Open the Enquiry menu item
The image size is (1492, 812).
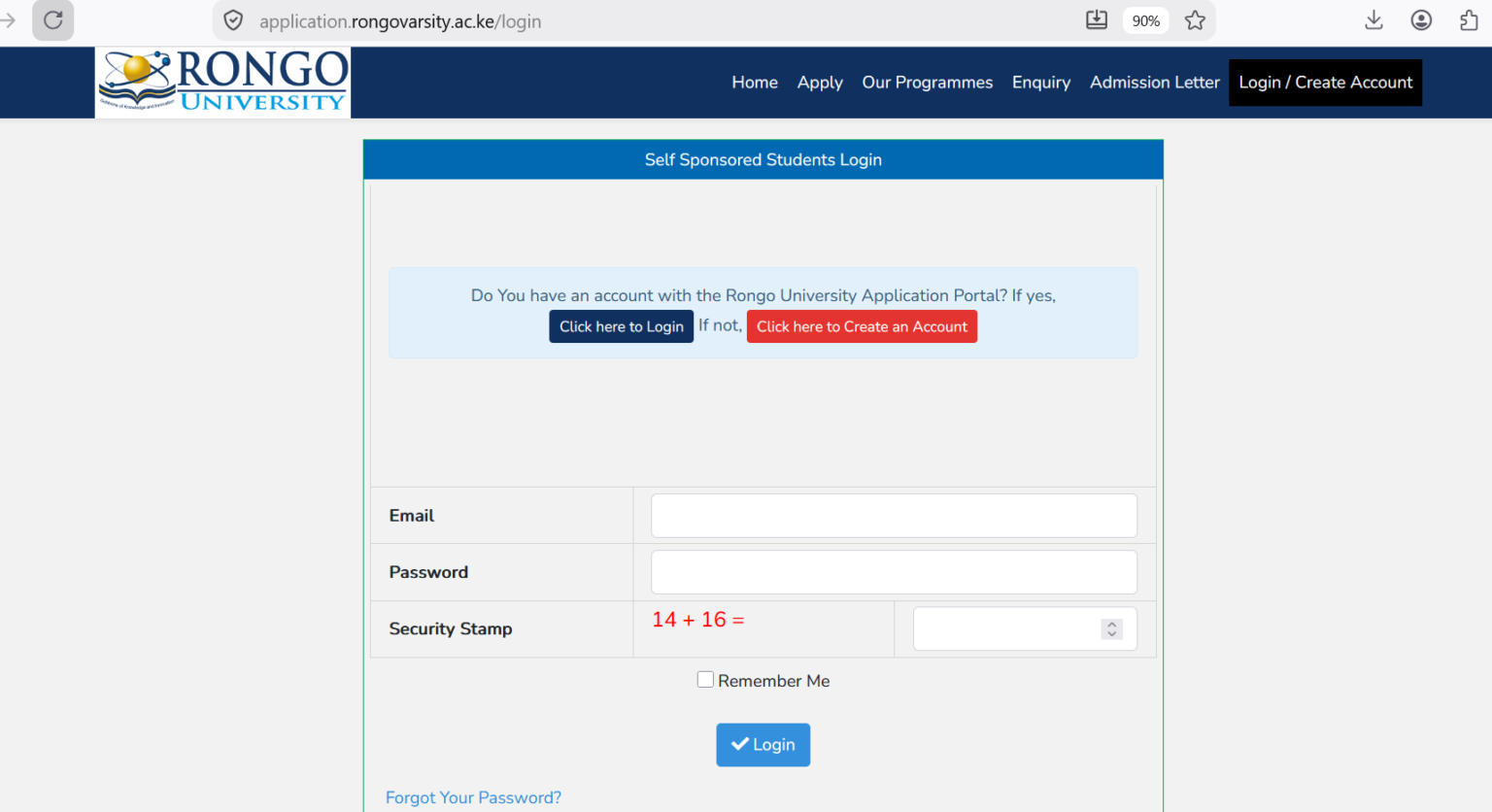(x=1041, y=83)
